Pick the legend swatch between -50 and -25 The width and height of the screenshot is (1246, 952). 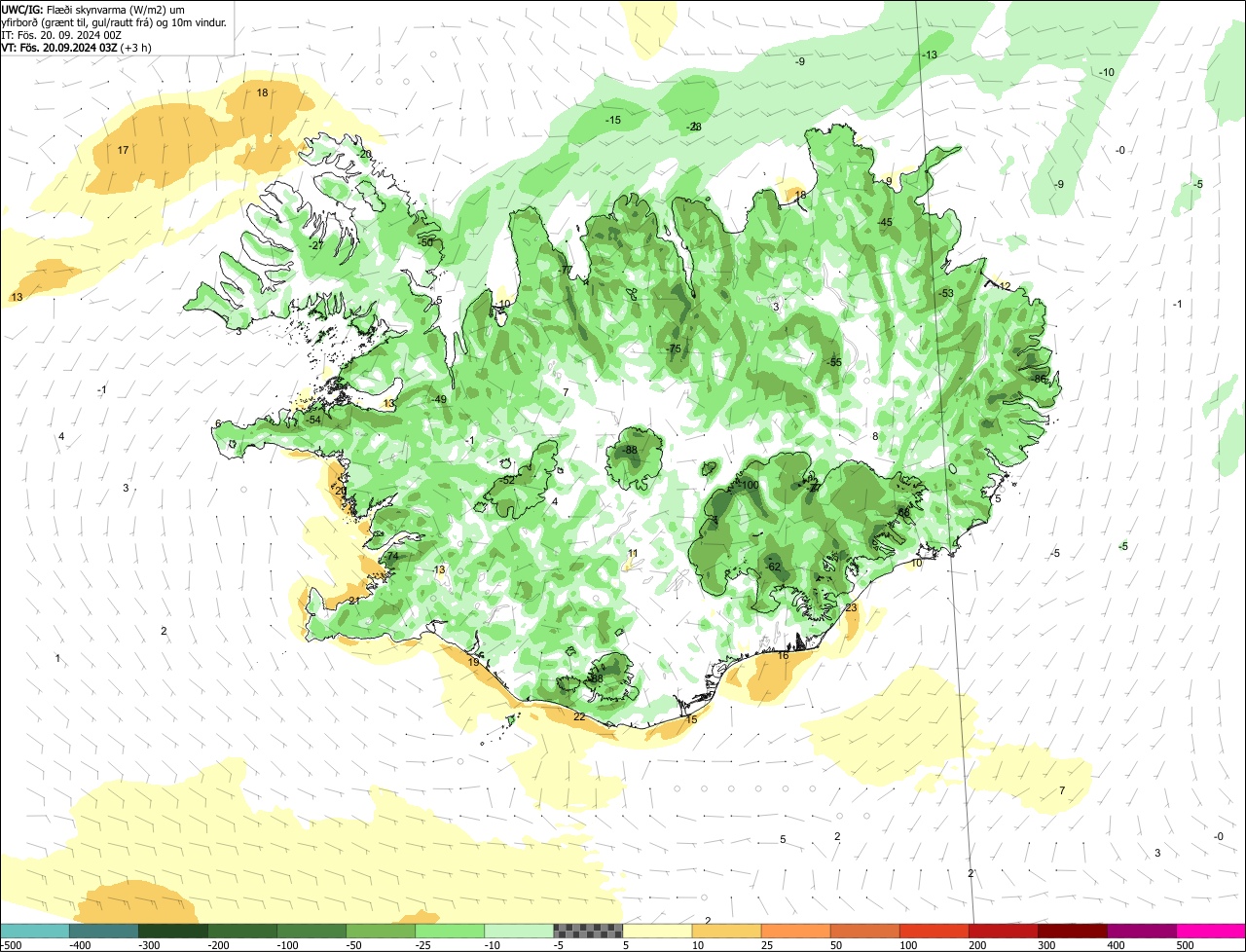[x=381, y=931]
